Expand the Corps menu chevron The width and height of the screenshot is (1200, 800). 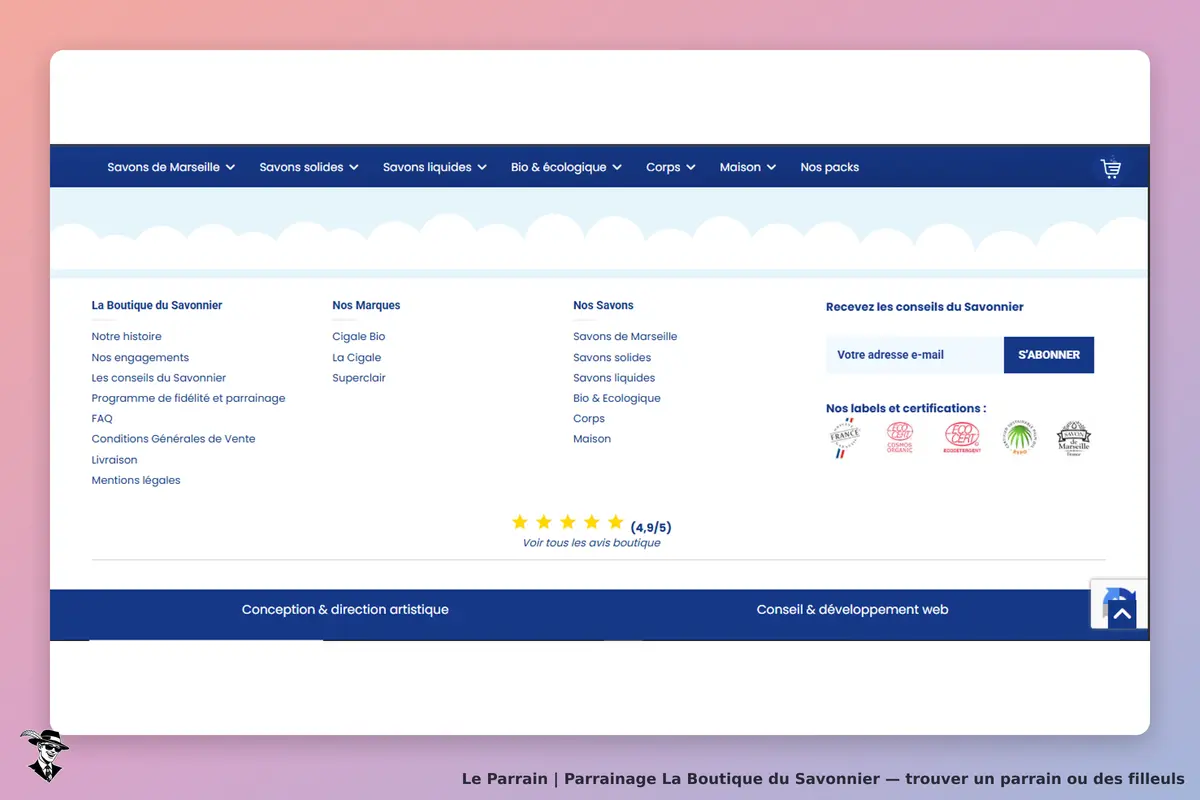click(x=691, y=168)
